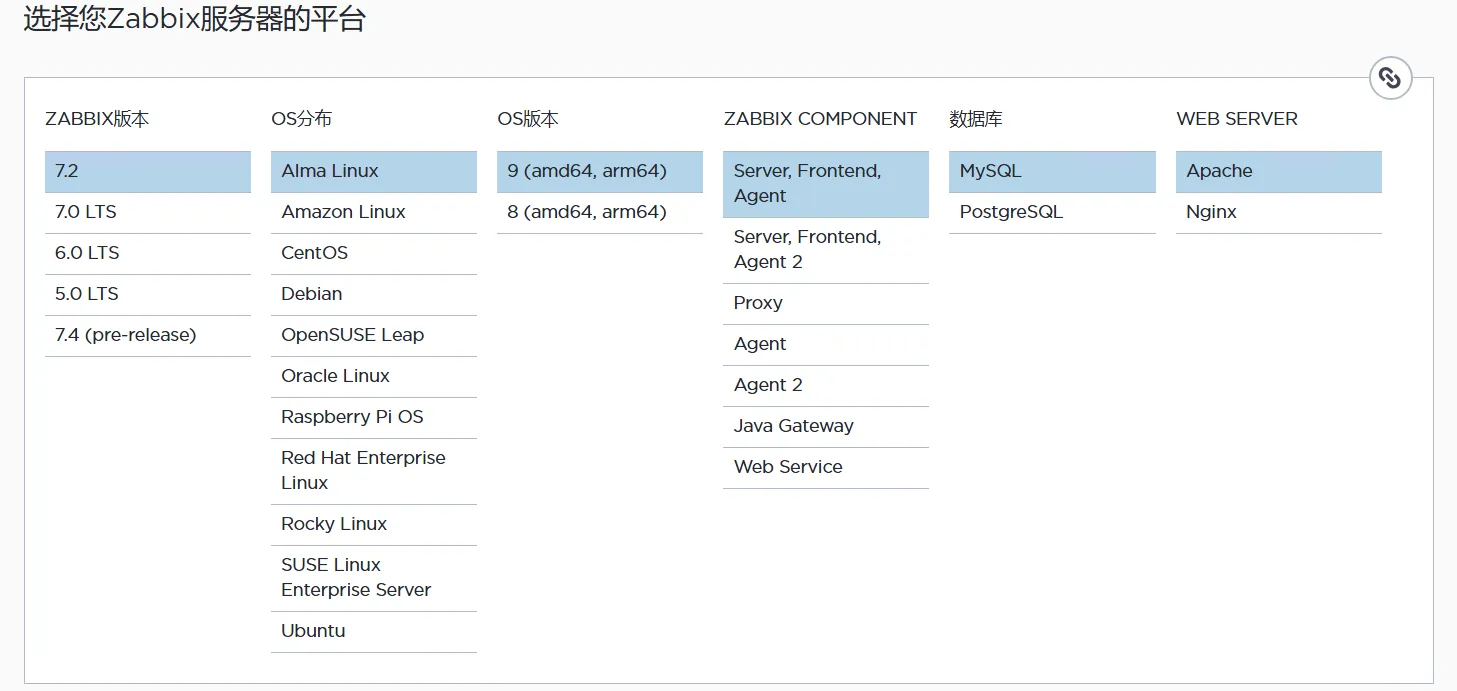
Task: Copy the configuration permalink via chain icon
Action: tap(1390, 78)
